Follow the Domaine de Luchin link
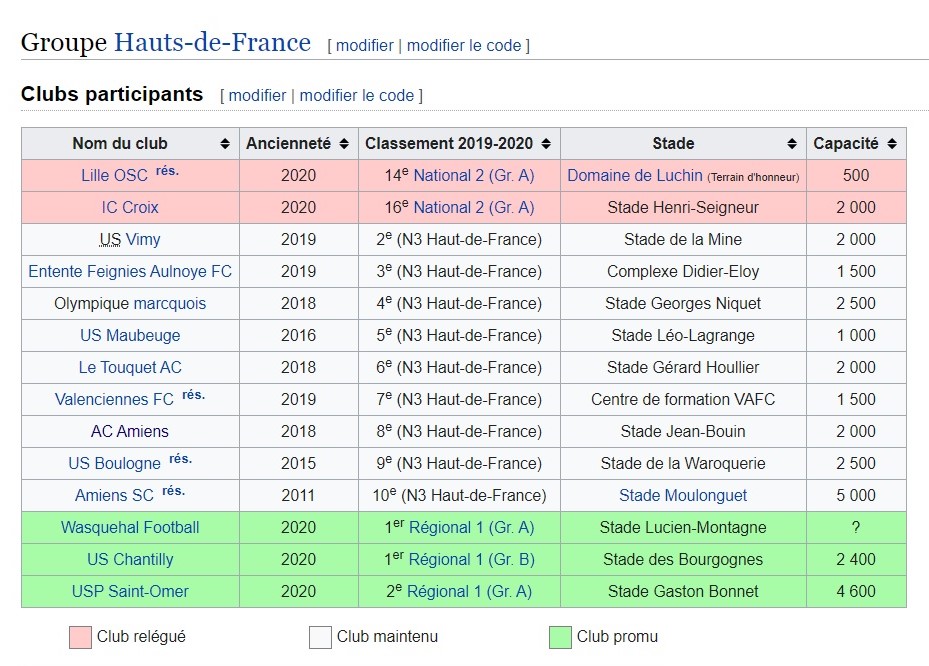Viewport: 929px width, 666px height. pos(635,176)
